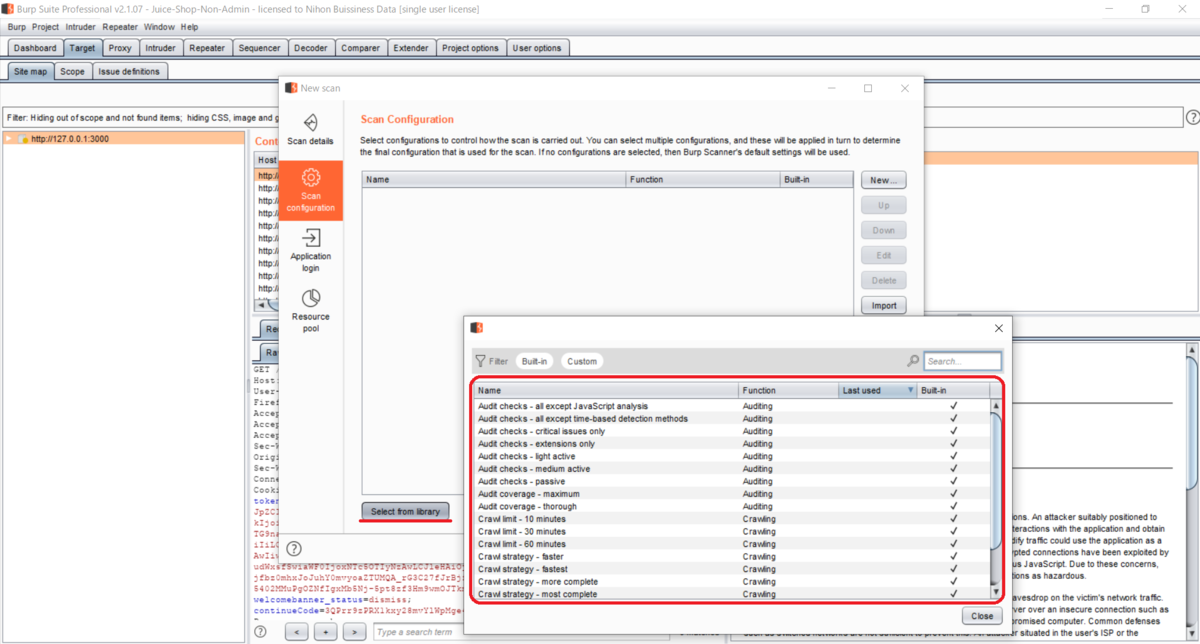Click the New... configuration button
Viewport: 1200px width, 644px height.
tap(883, 180)
